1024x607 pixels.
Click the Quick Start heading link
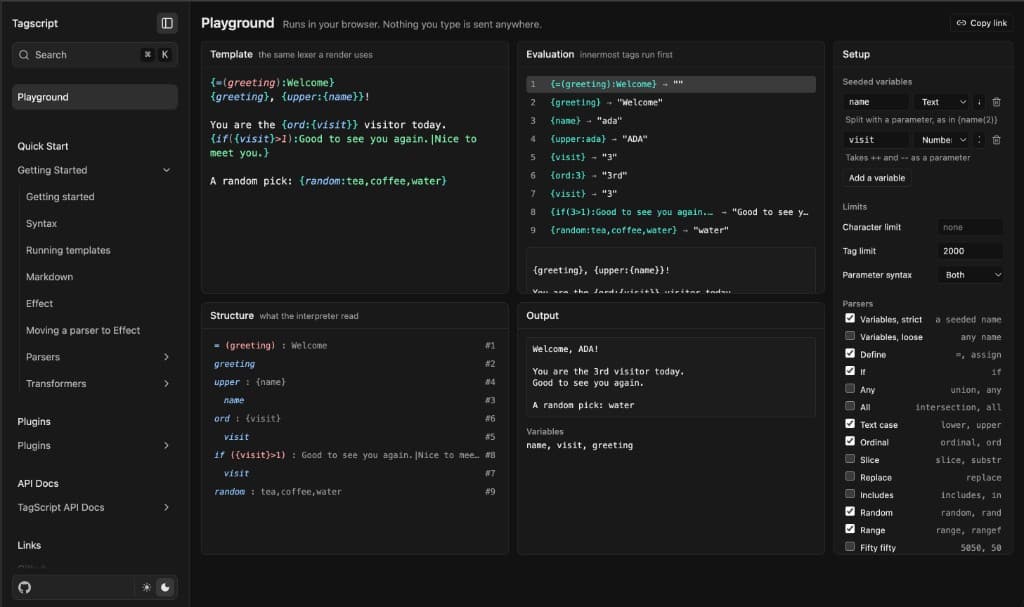point(42,146)
